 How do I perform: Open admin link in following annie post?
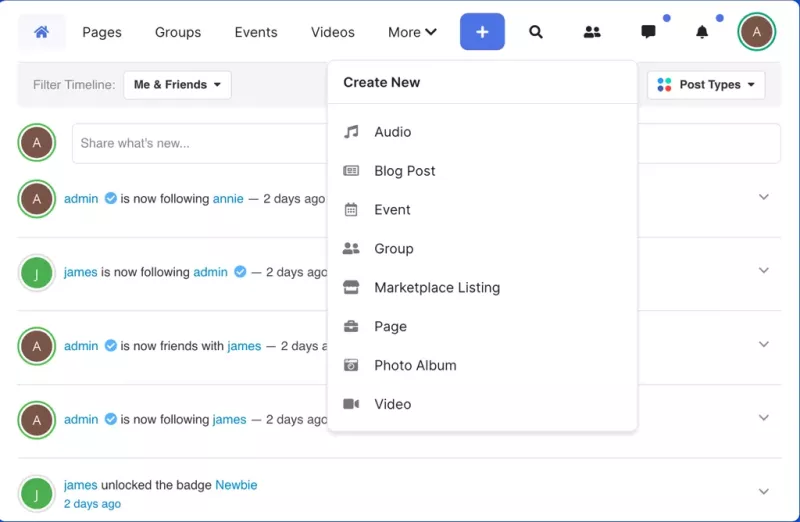pos(81,198)
